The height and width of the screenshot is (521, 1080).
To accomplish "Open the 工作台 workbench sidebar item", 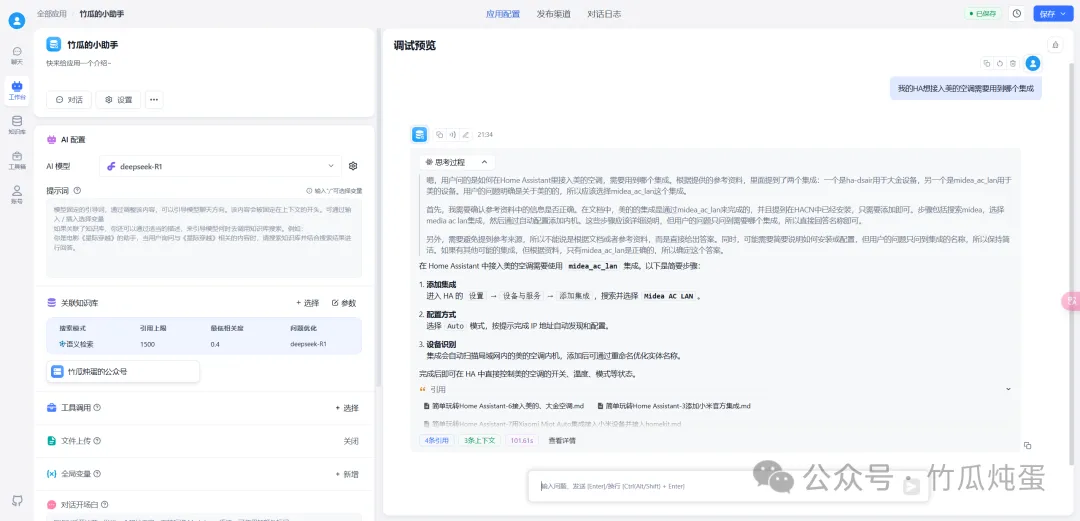I will click(17, 90).
